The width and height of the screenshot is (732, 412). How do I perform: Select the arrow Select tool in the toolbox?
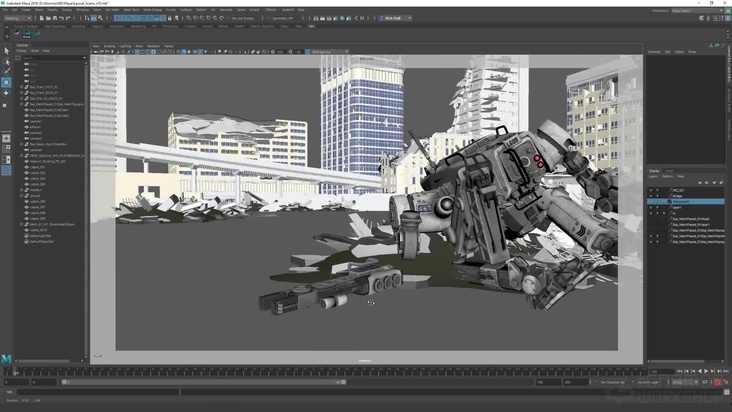[6, 50]
